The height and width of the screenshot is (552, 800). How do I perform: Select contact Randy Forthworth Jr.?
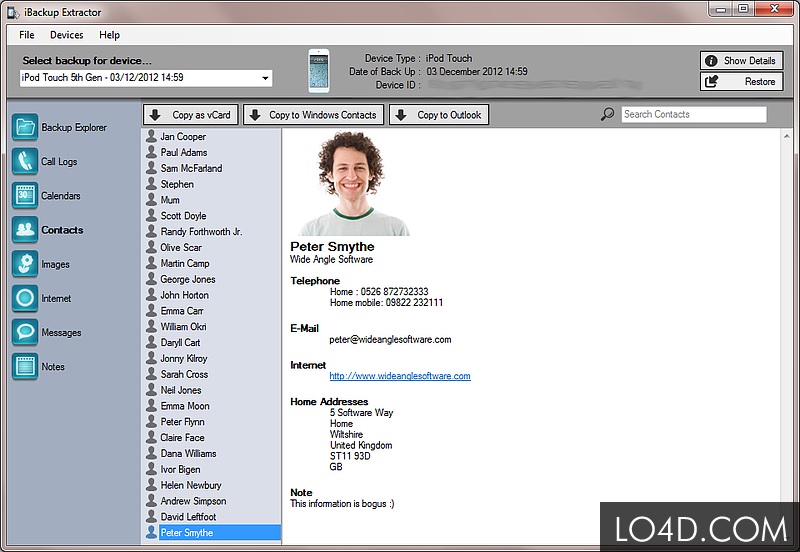pos(201,231)
